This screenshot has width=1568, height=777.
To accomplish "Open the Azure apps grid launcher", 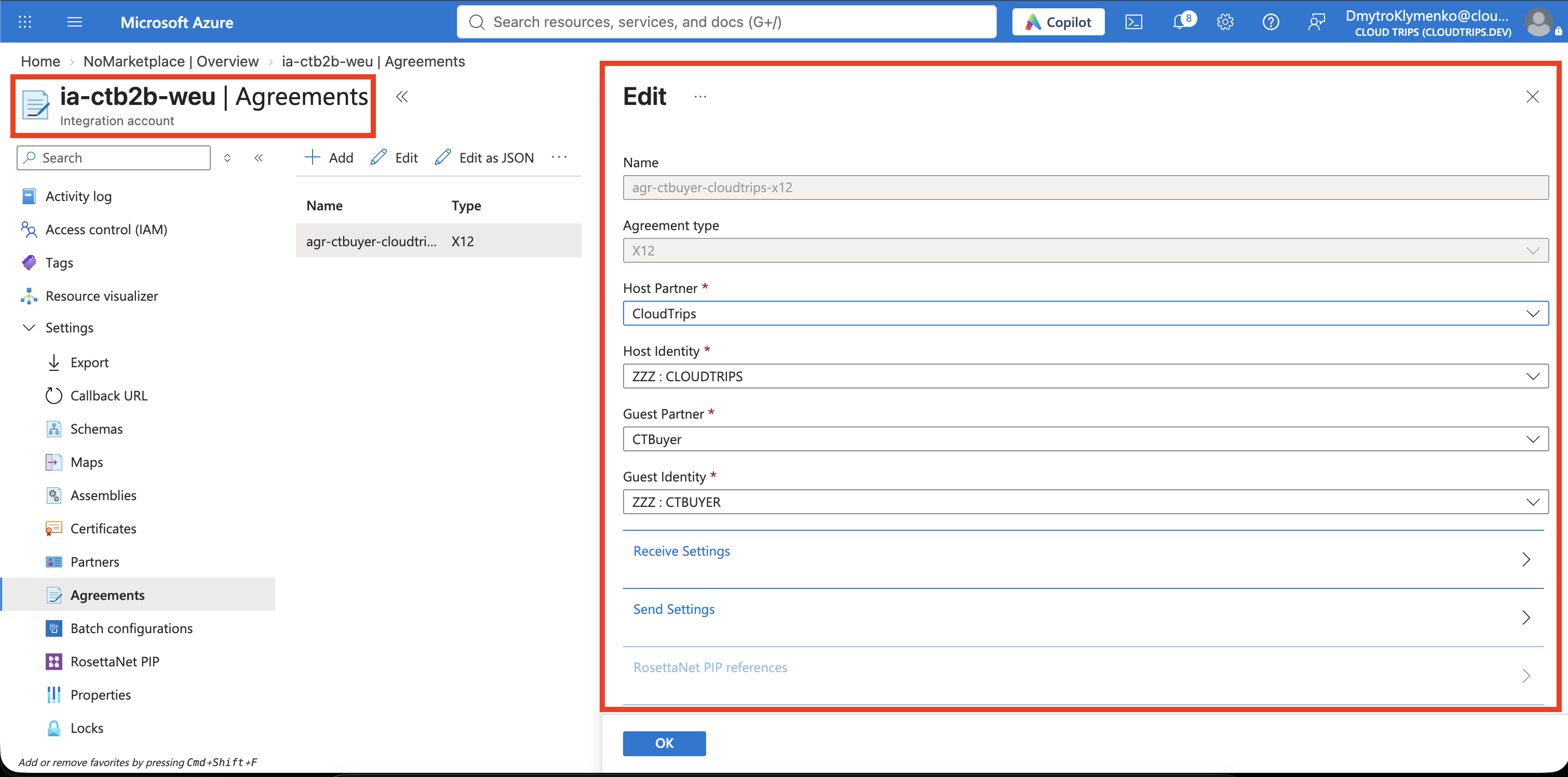I will tap(25, 22).
